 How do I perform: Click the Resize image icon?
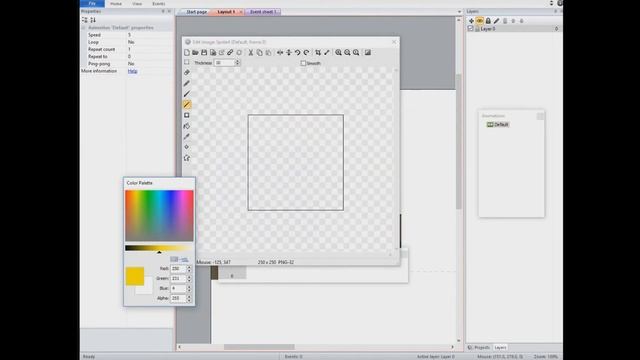[327, 53]
